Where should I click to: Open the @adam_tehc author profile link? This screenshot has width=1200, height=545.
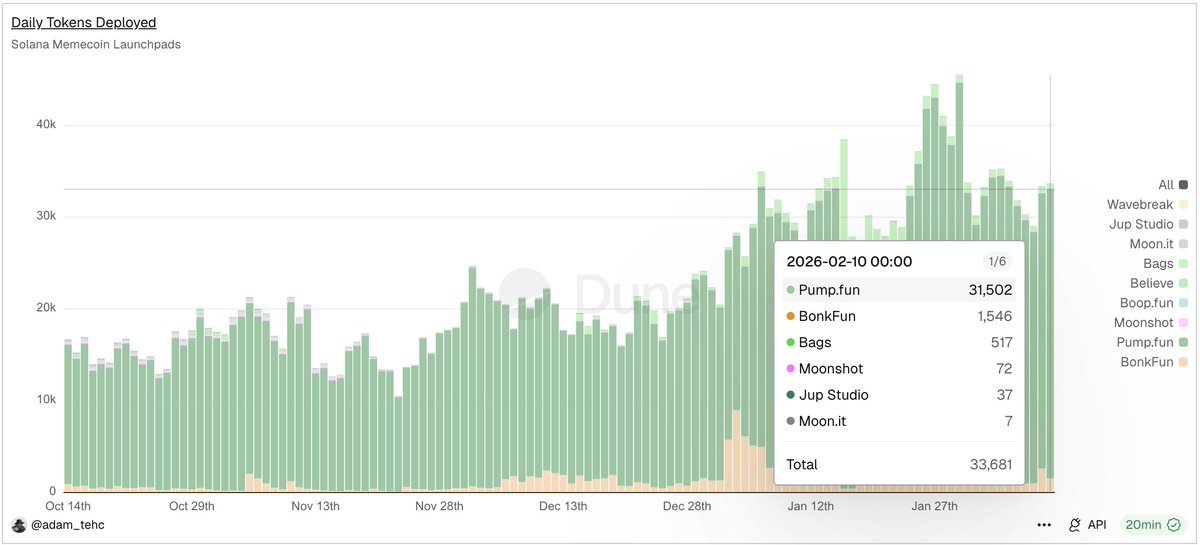67,525
